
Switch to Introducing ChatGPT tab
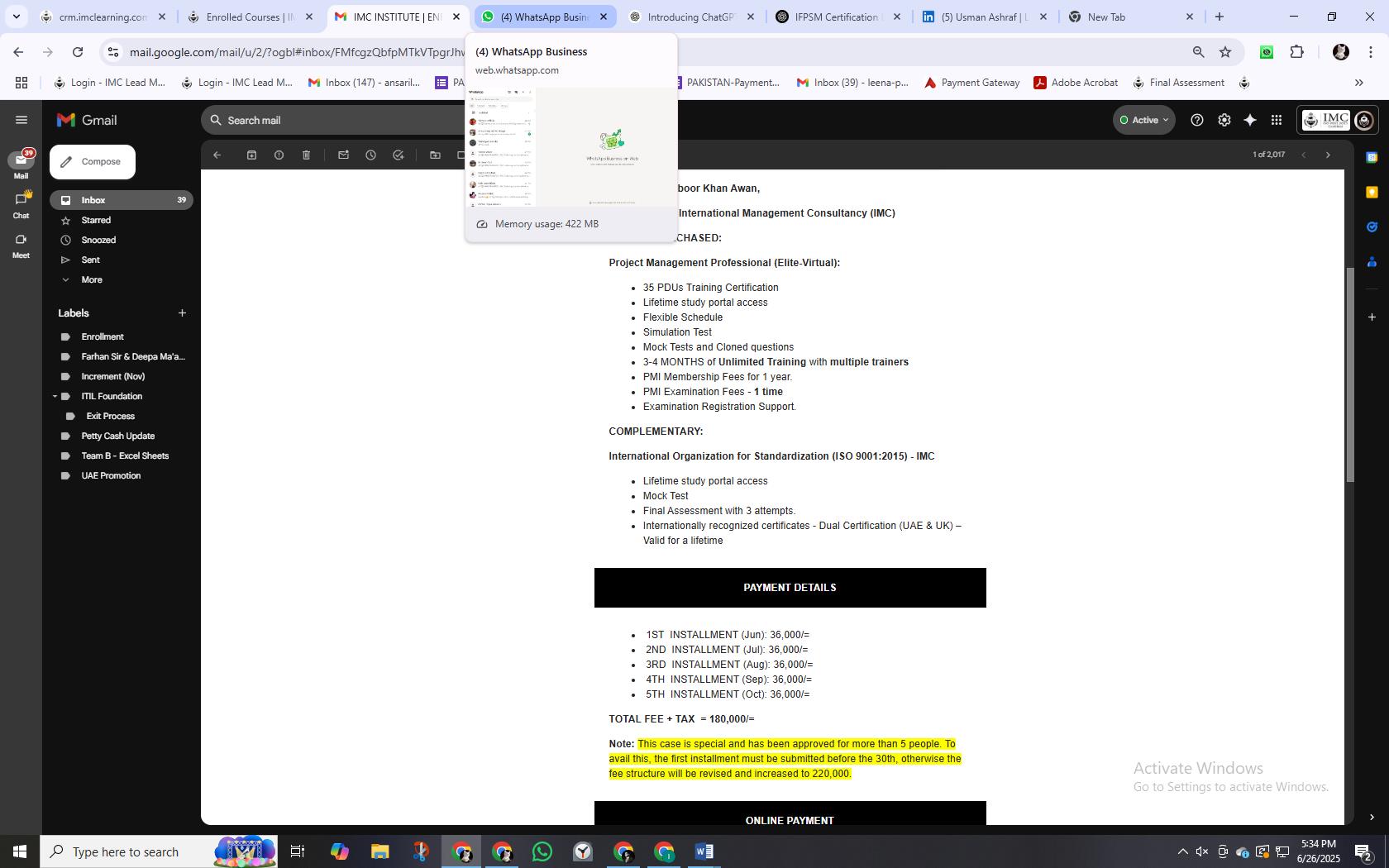[691, 17]
